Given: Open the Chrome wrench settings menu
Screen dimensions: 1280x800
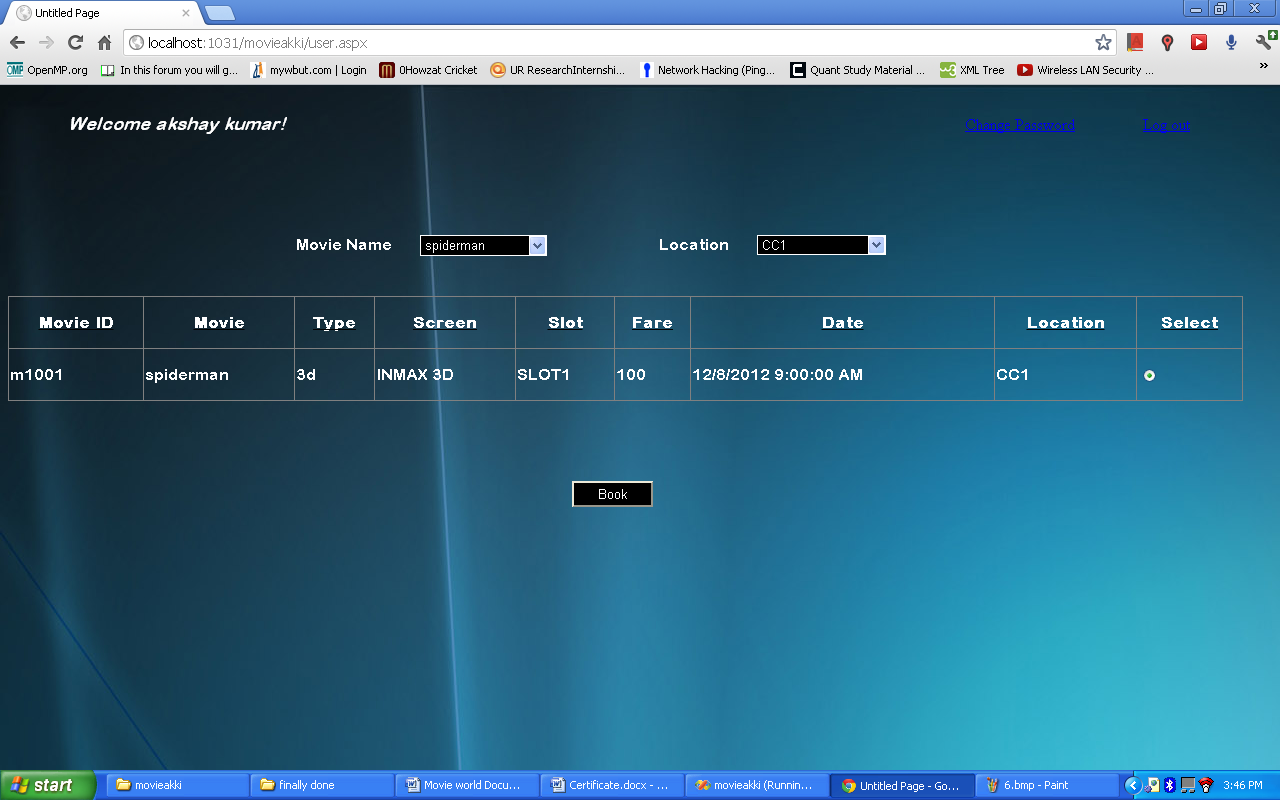Looking at the screenshot, I should (1264, 43).
